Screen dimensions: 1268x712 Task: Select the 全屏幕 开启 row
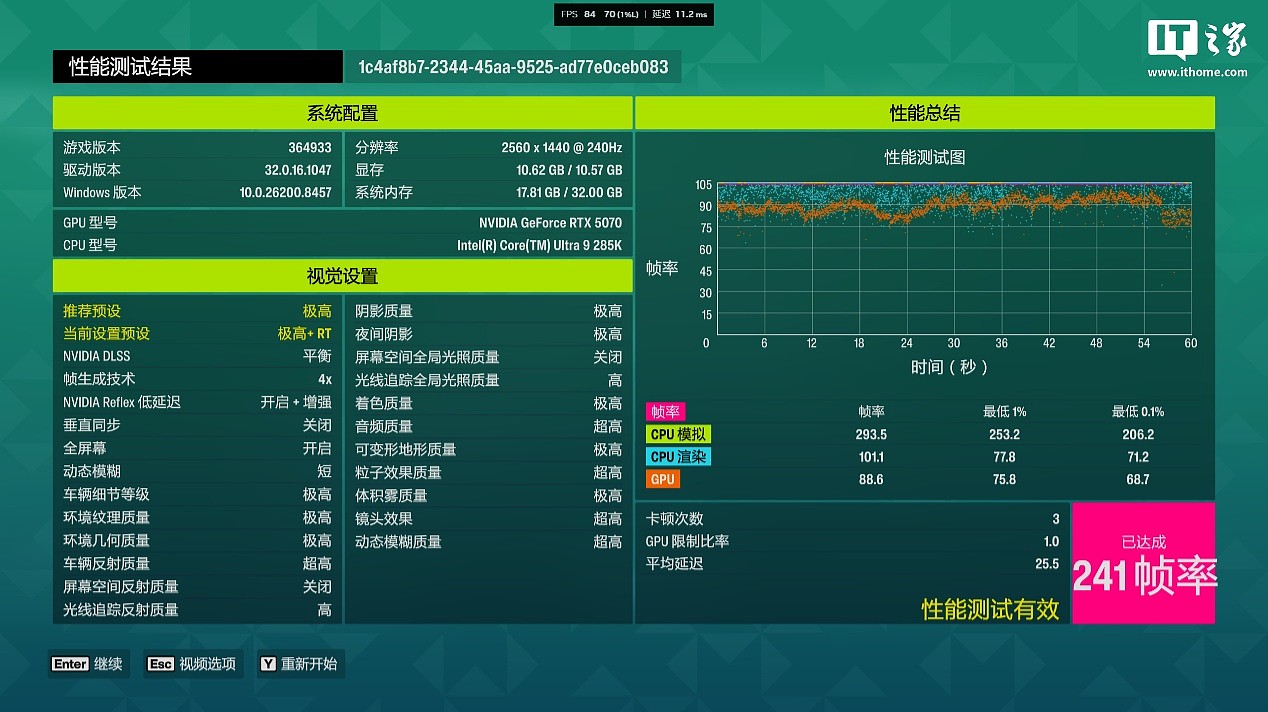[197, 449]
